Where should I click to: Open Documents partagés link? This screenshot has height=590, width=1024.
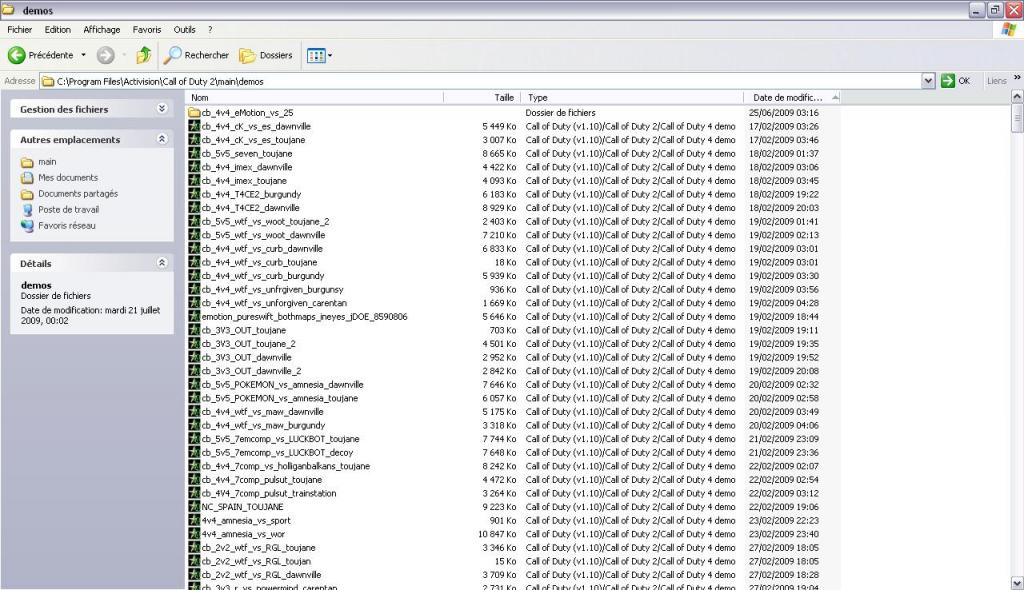(78, 193)
